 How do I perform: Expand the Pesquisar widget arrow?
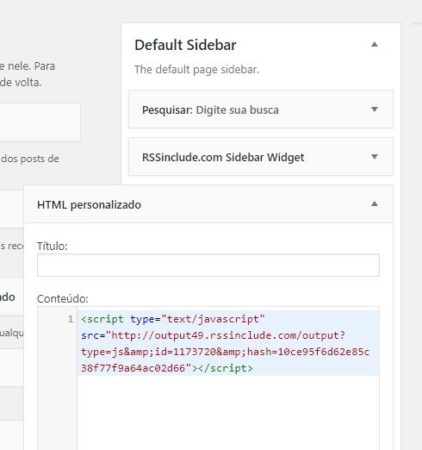click(374, 109)
